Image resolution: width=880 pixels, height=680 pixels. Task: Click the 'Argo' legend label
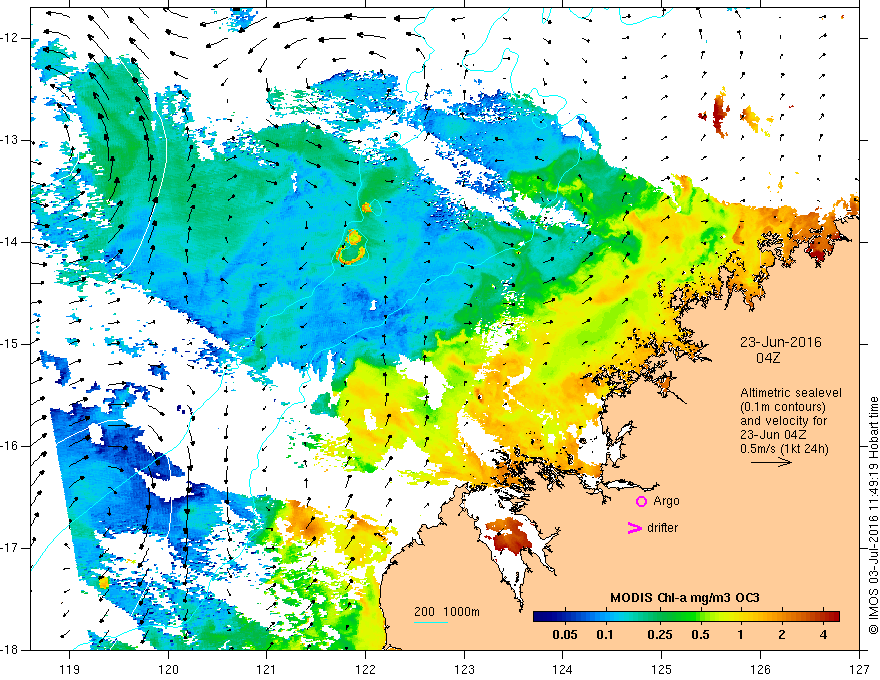(x=666, y=501)
